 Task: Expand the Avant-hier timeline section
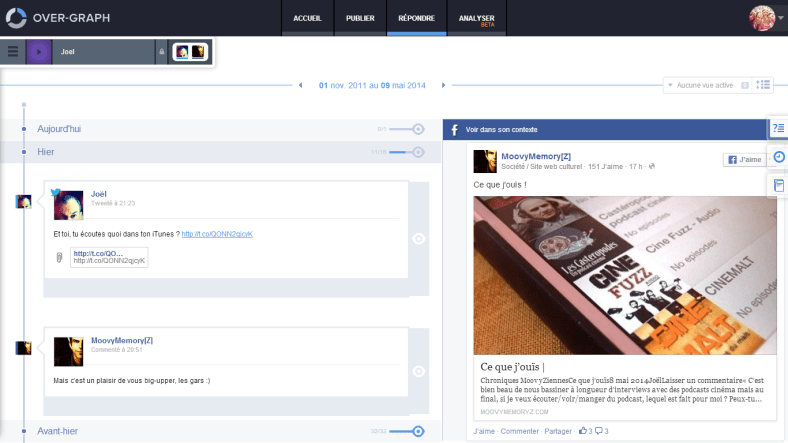pyautogui.click(x=59, y=431)
